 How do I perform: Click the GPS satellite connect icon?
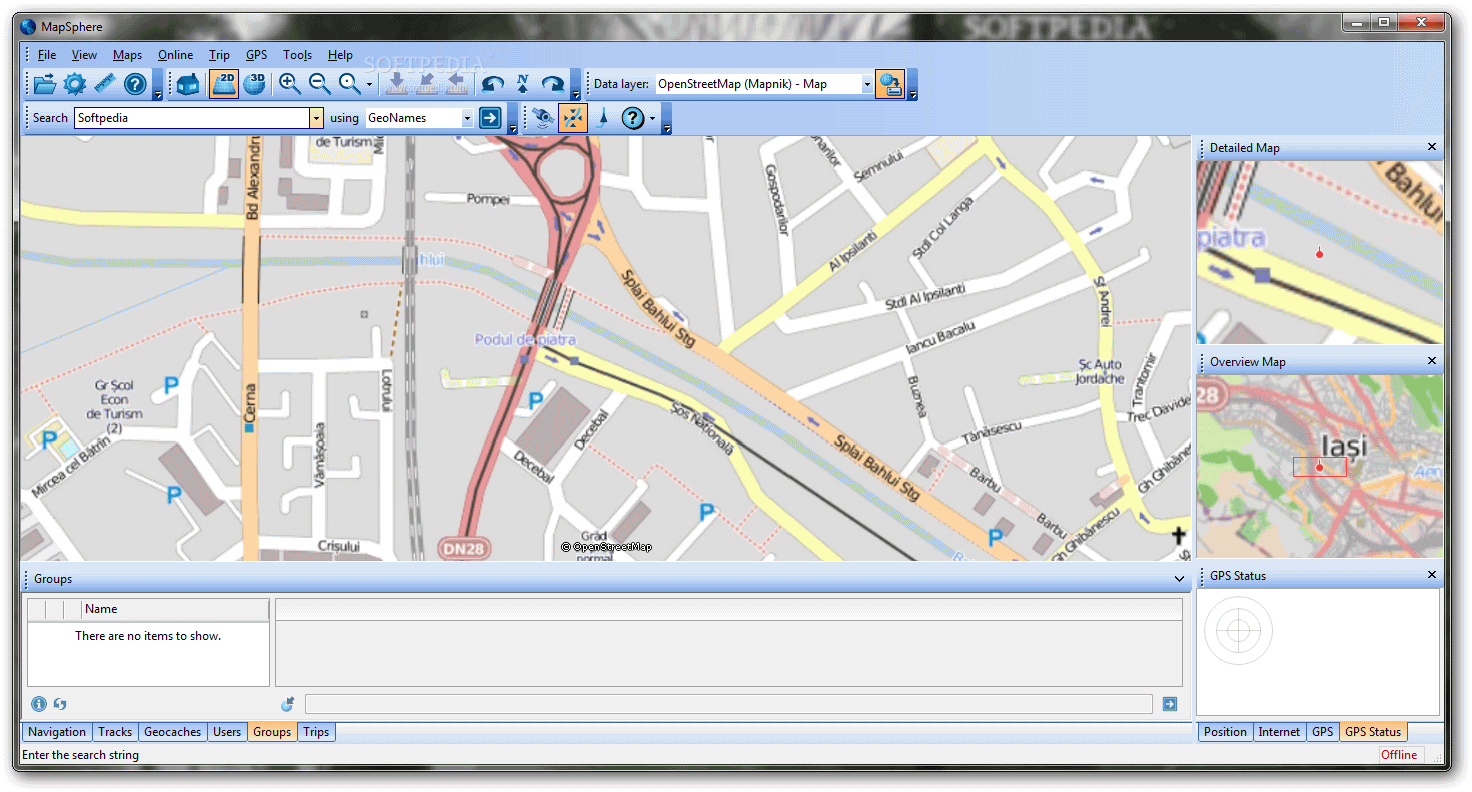click(x=542, y=118)
